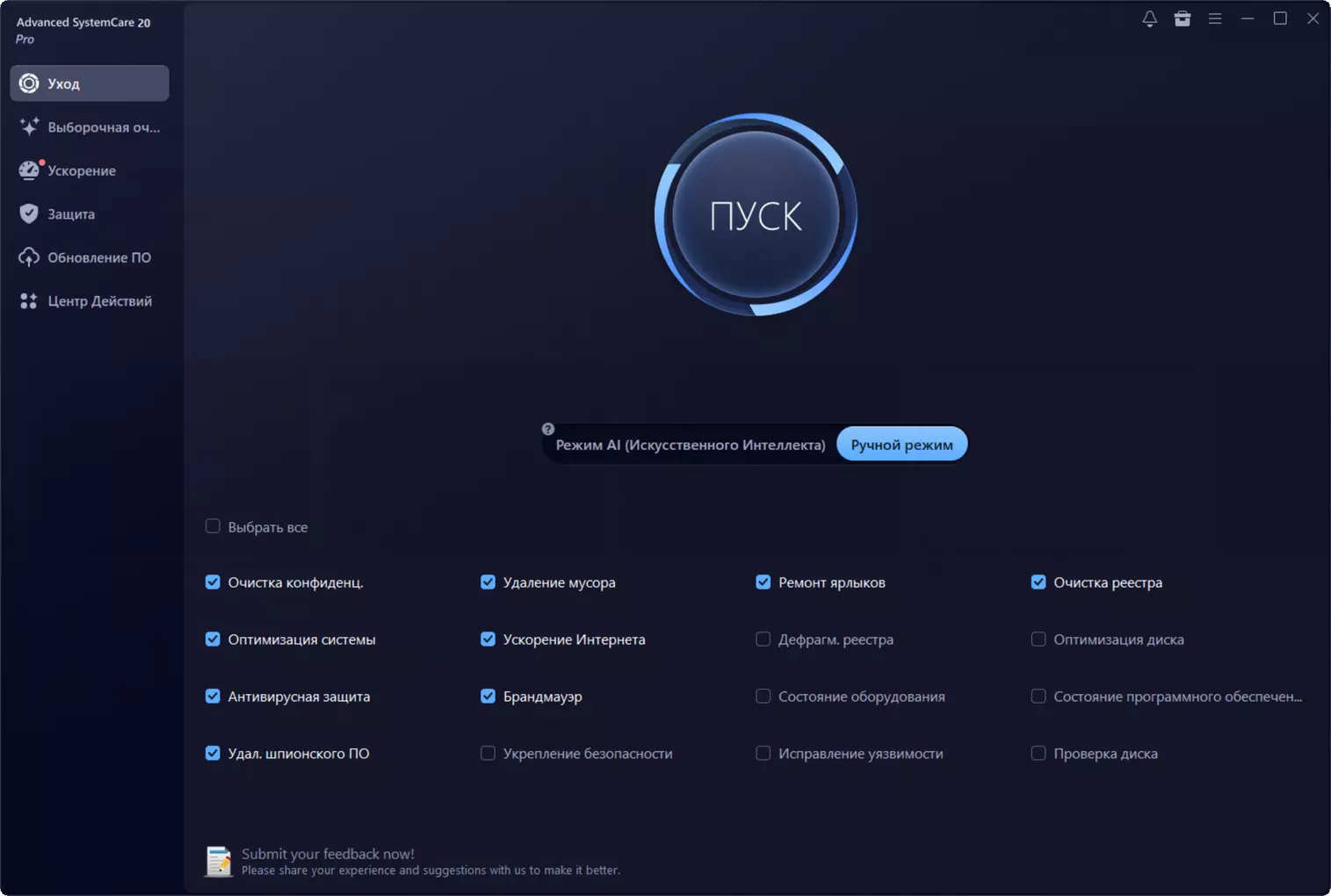Uncheck Очистка реестра
The image size is (1331, 896).
1038,582
